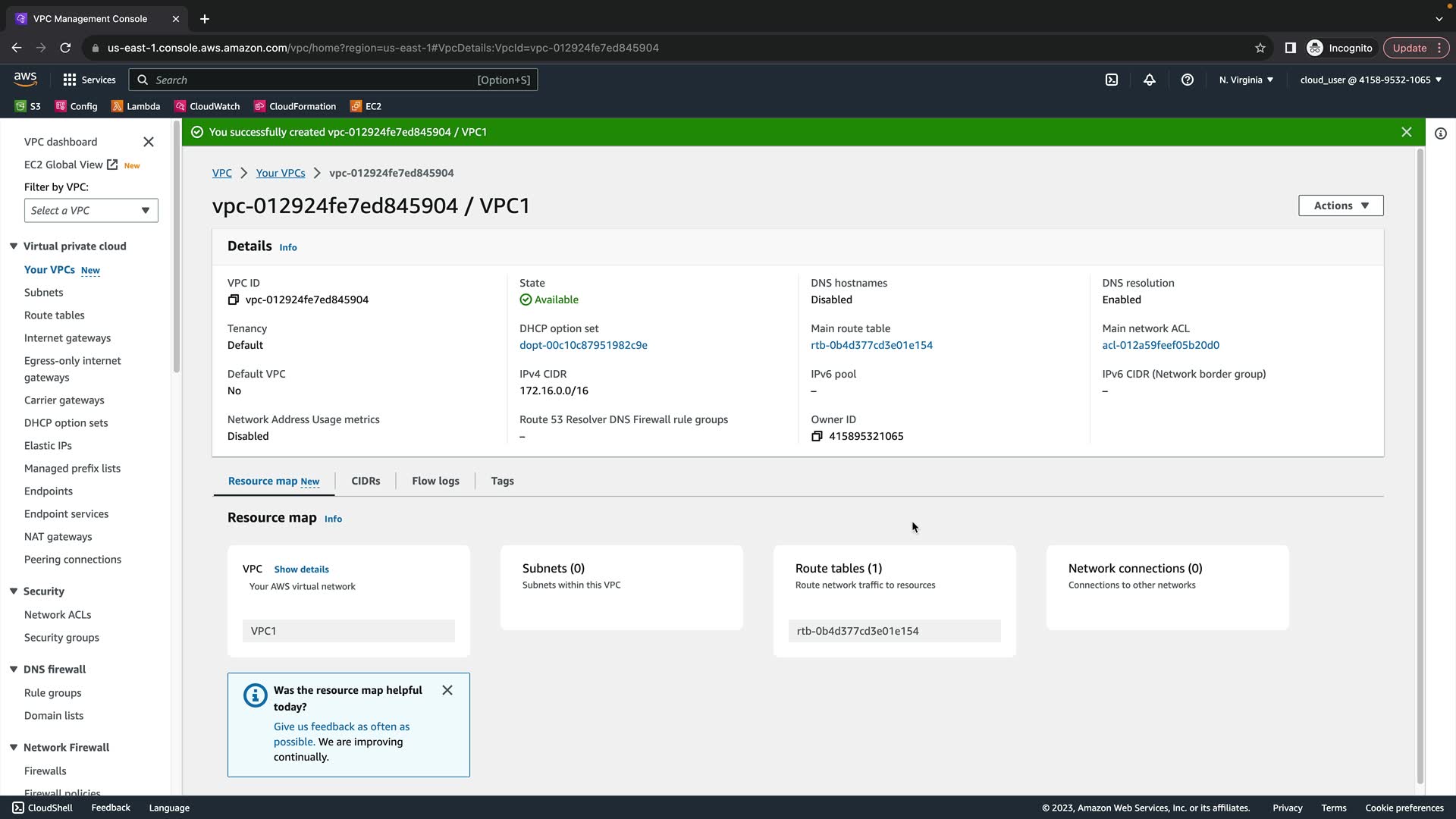The width and height of the screenshot is (1456, 819).
Task: Open the AWS CloudShell icon in the header
Action: (1112, 80)
